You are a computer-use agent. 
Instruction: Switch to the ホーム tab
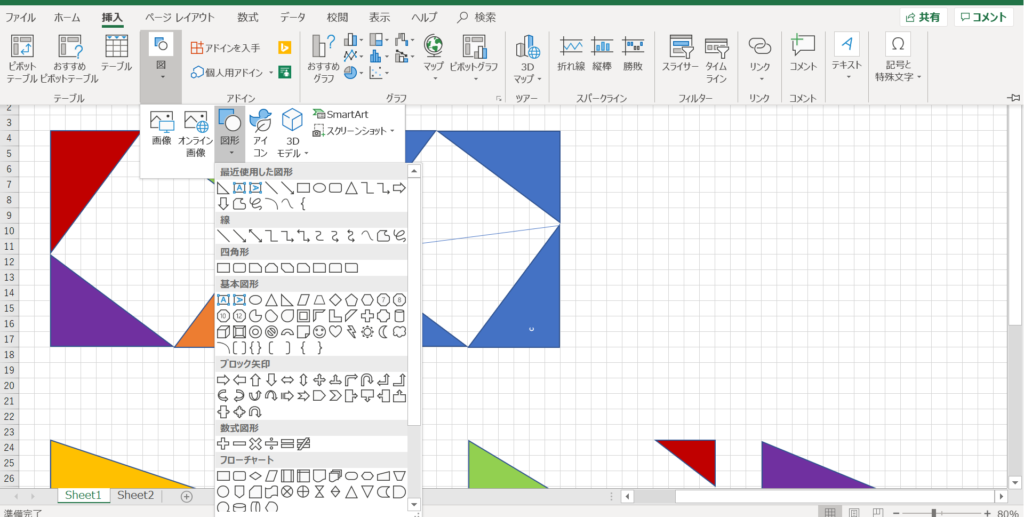[67, 18]
